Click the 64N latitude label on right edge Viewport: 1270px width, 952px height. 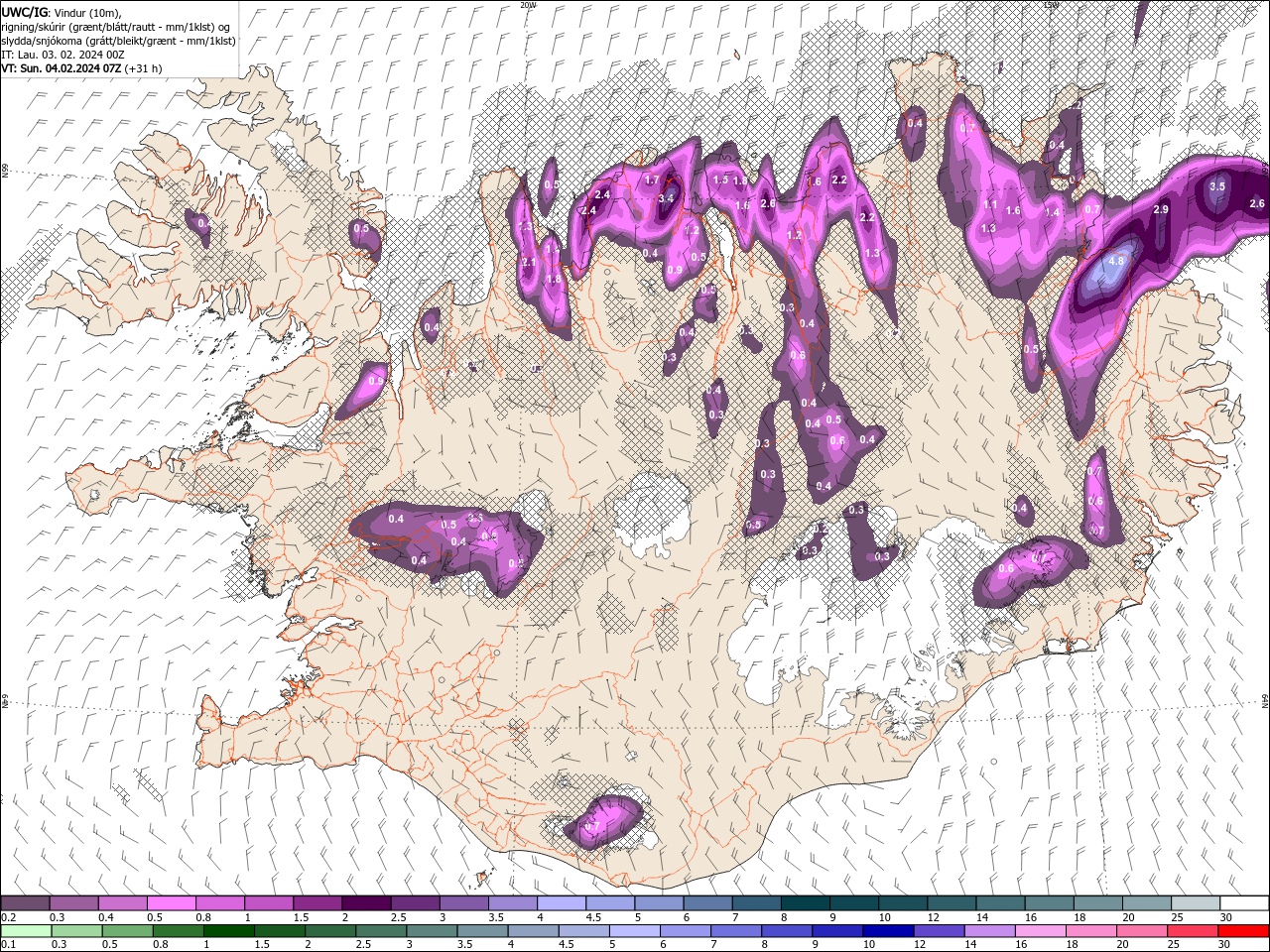tap(1265, 701)
